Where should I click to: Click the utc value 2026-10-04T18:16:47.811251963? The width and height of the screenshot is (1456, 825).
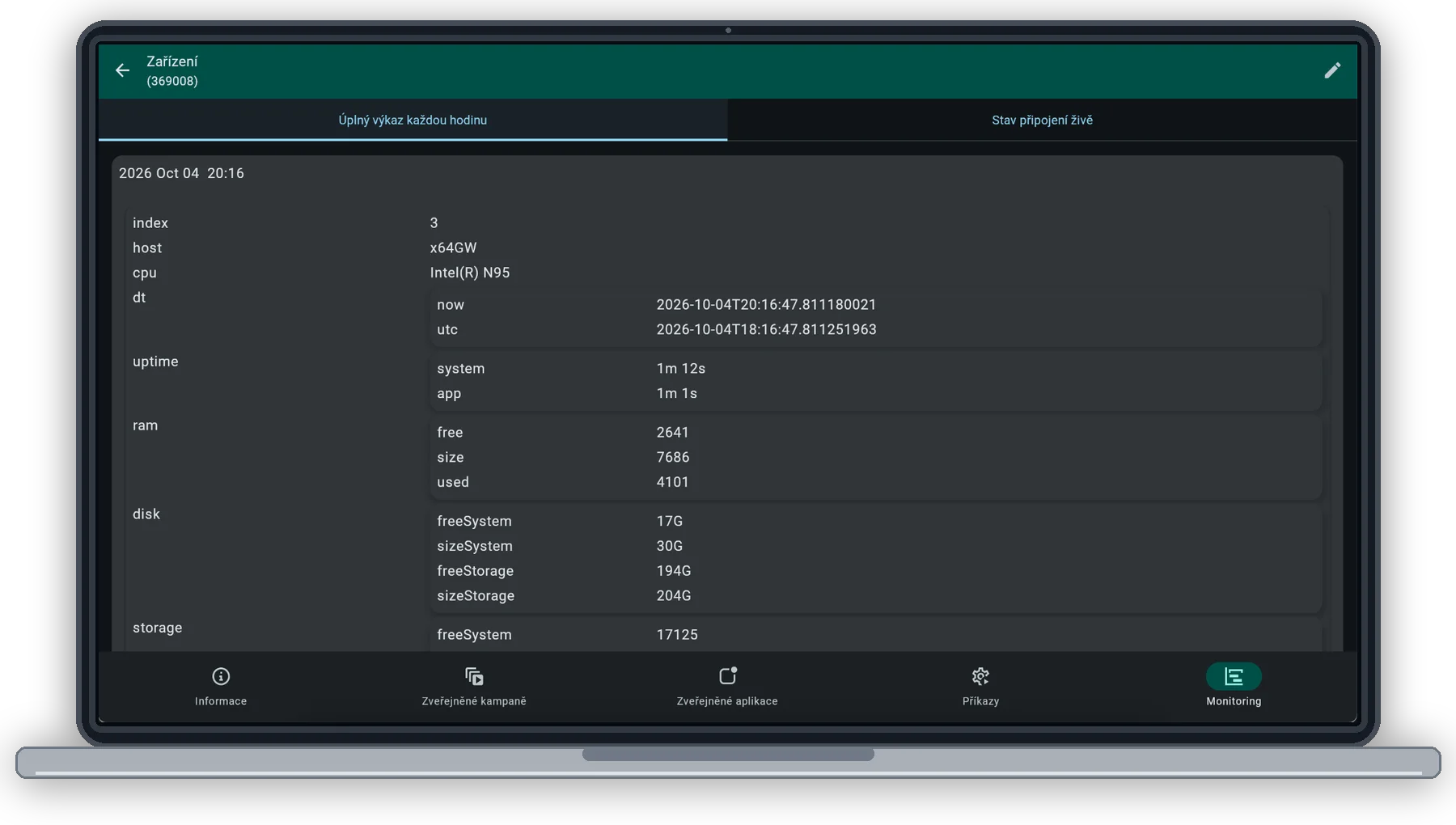click(x=766, y=329)
